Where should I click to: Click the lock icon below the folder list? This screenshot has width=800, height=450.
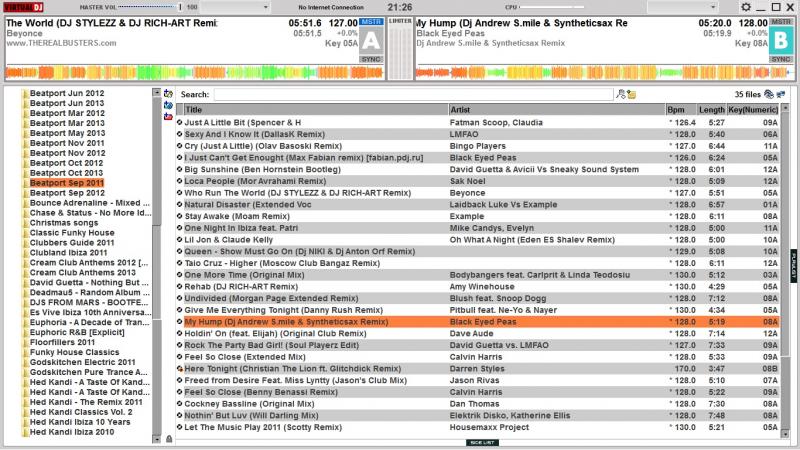pyautogui.click(x=169, y=439)
